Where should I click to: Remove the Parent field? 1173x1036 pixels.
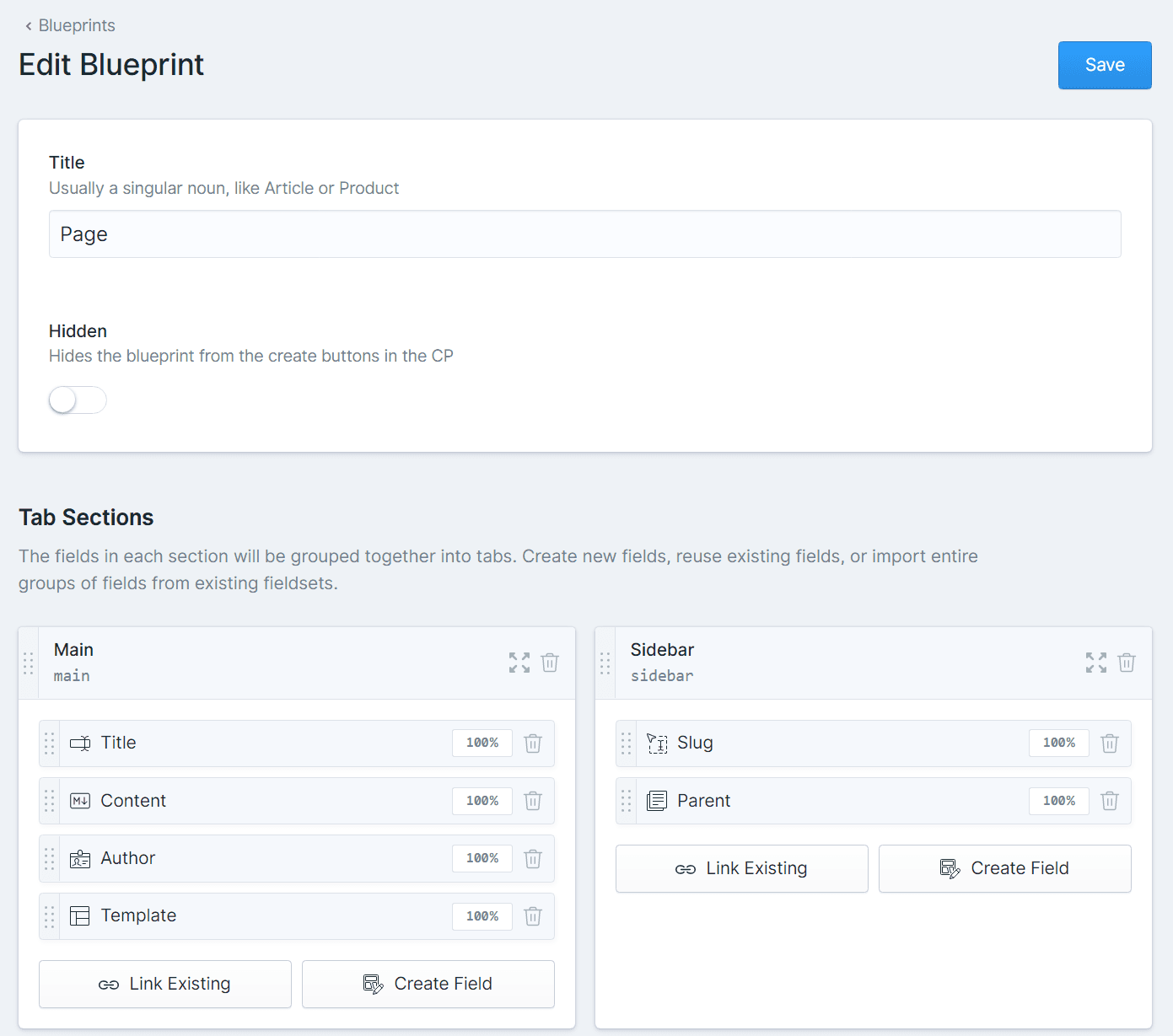pos(1110,801)
